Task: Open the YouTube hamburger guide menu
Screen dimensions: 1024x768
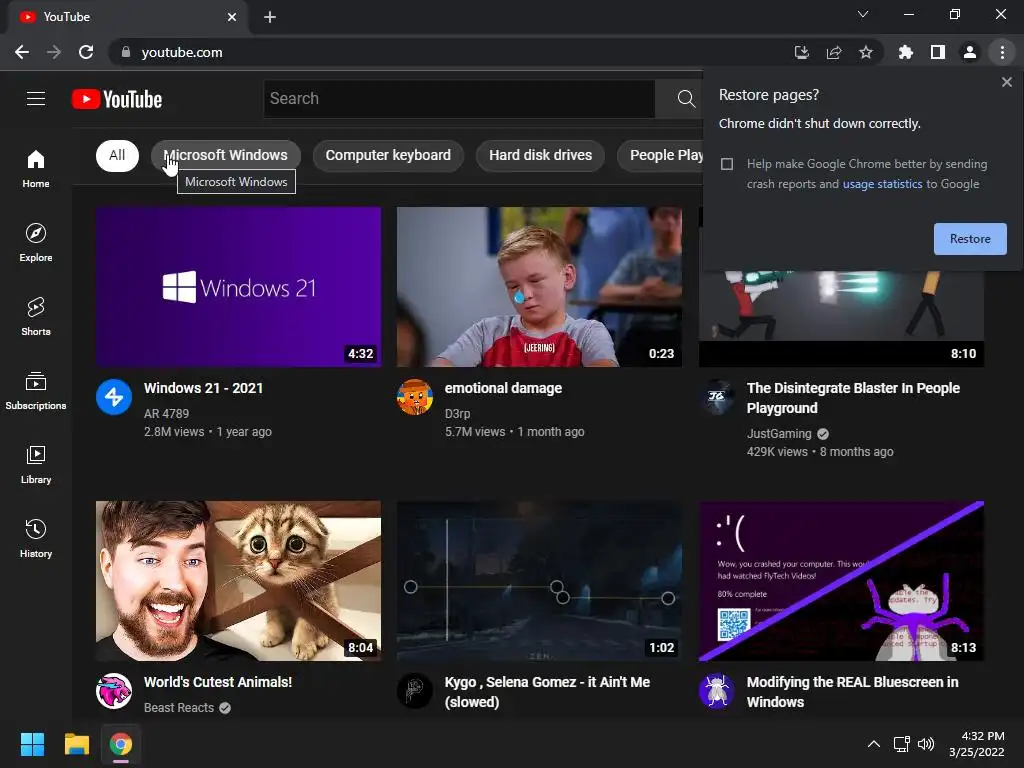Action: point(36,99)
